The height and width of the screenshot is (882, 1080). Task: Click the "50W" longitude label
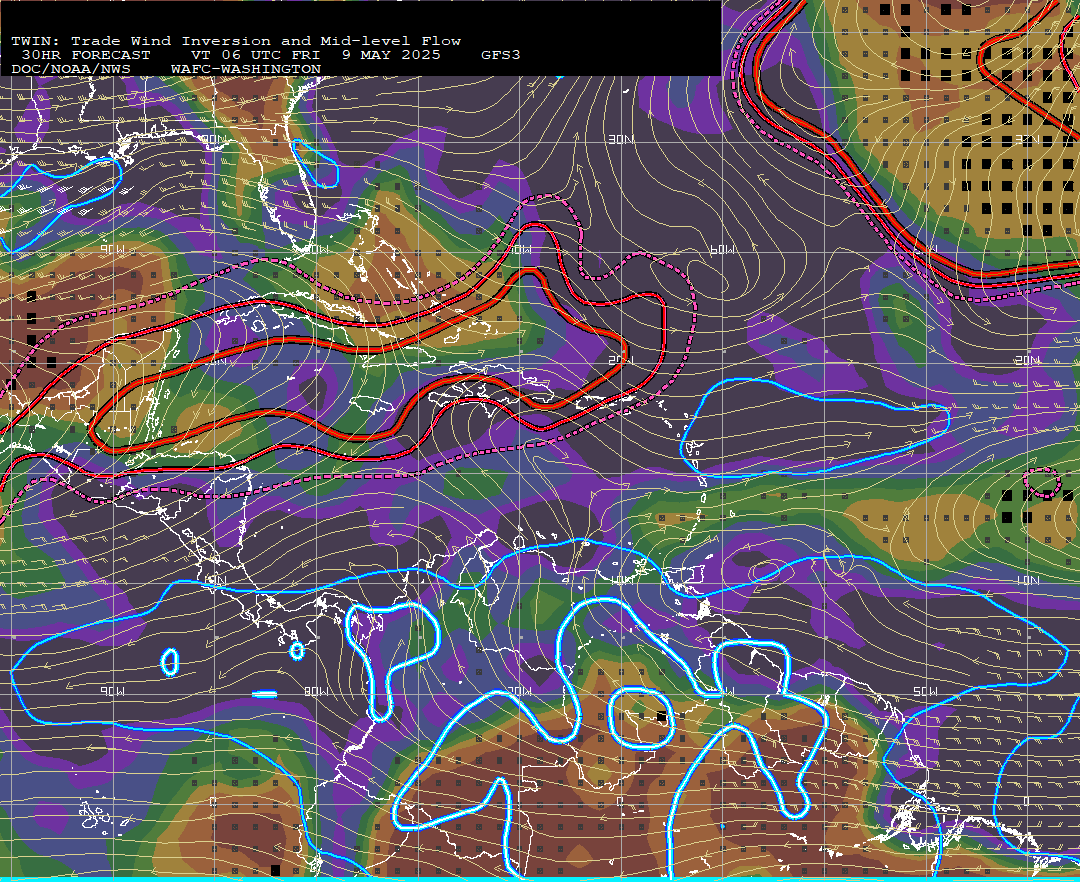925,691
